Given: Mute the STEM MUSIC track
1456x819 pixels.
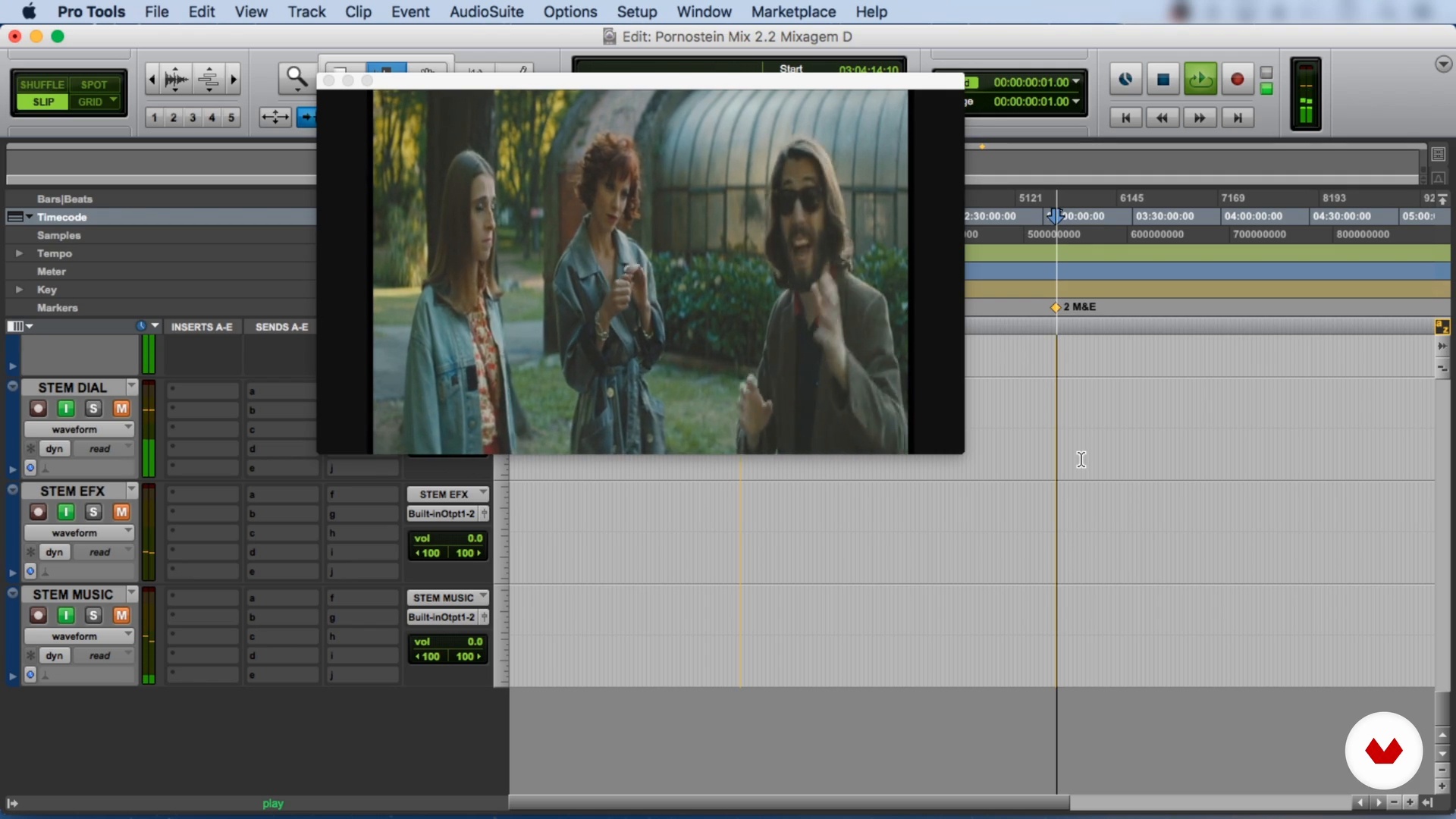Looking at the screenshot, I should click(x=121, y=615).
